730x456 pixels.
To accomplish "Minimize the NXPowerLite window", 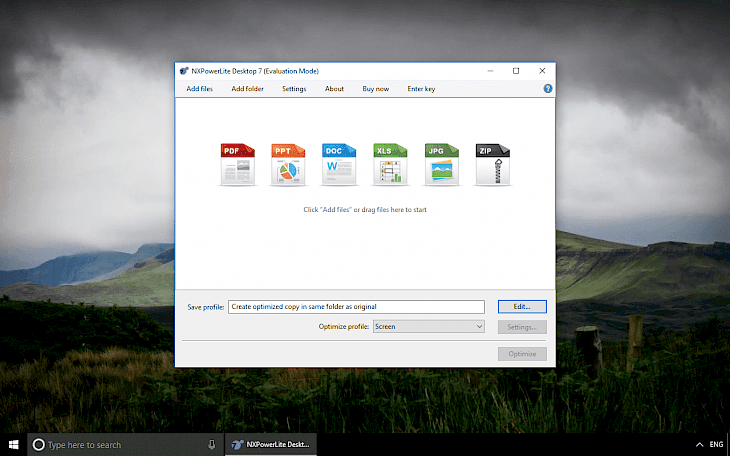I will point(490,71).
